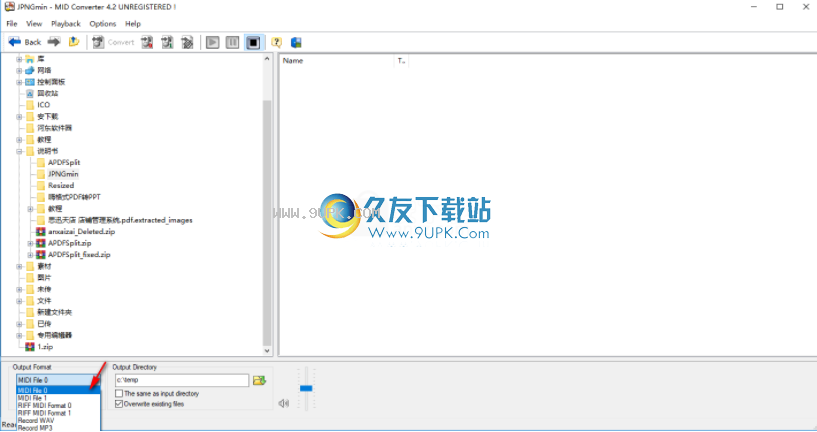This screenshot has width=817, height=432.
Task: Click the Forward arrow toolbar icon
Action: click(54, 42)
